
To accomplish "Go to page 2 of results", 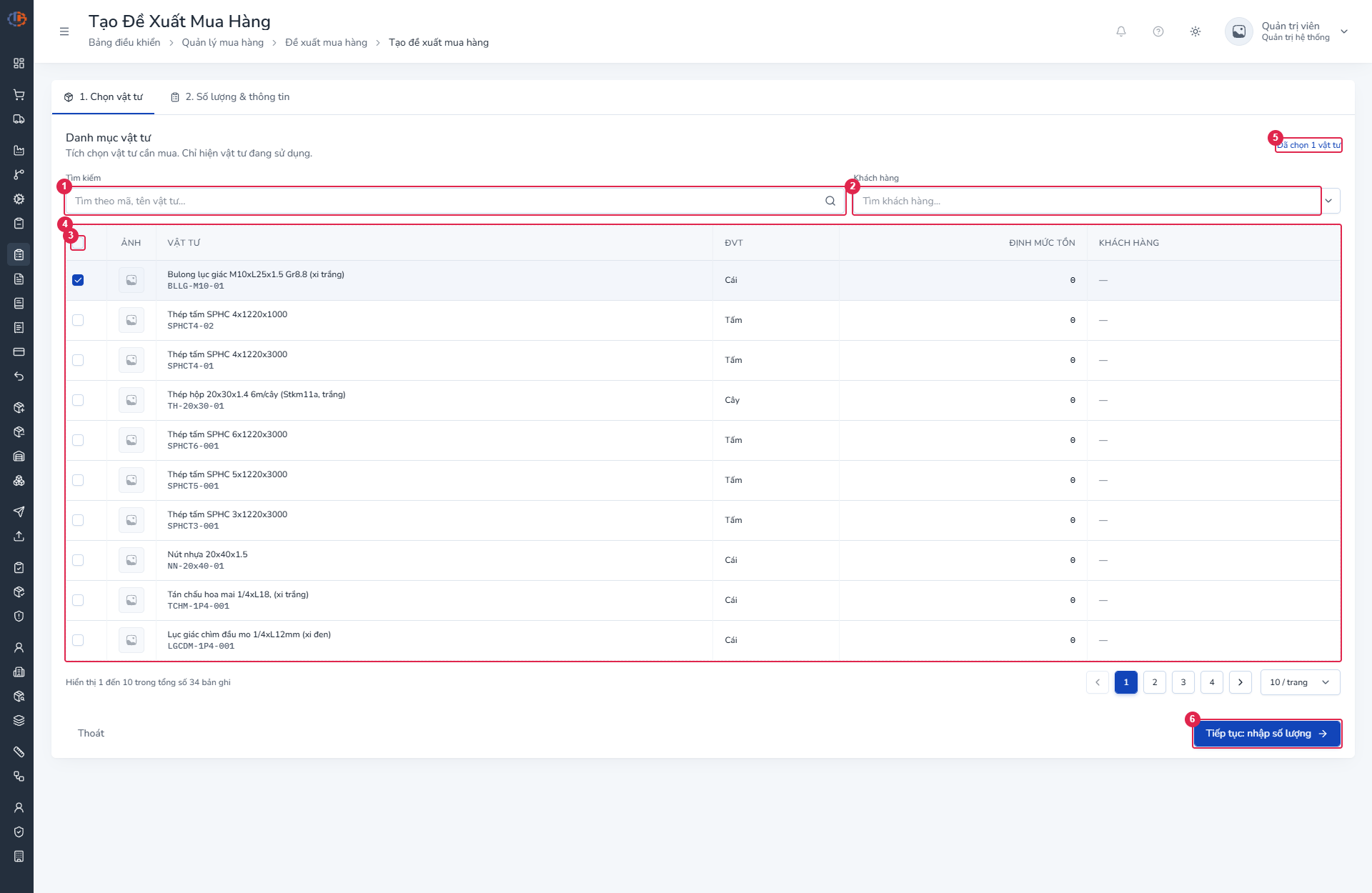I will coord(1155,682).
